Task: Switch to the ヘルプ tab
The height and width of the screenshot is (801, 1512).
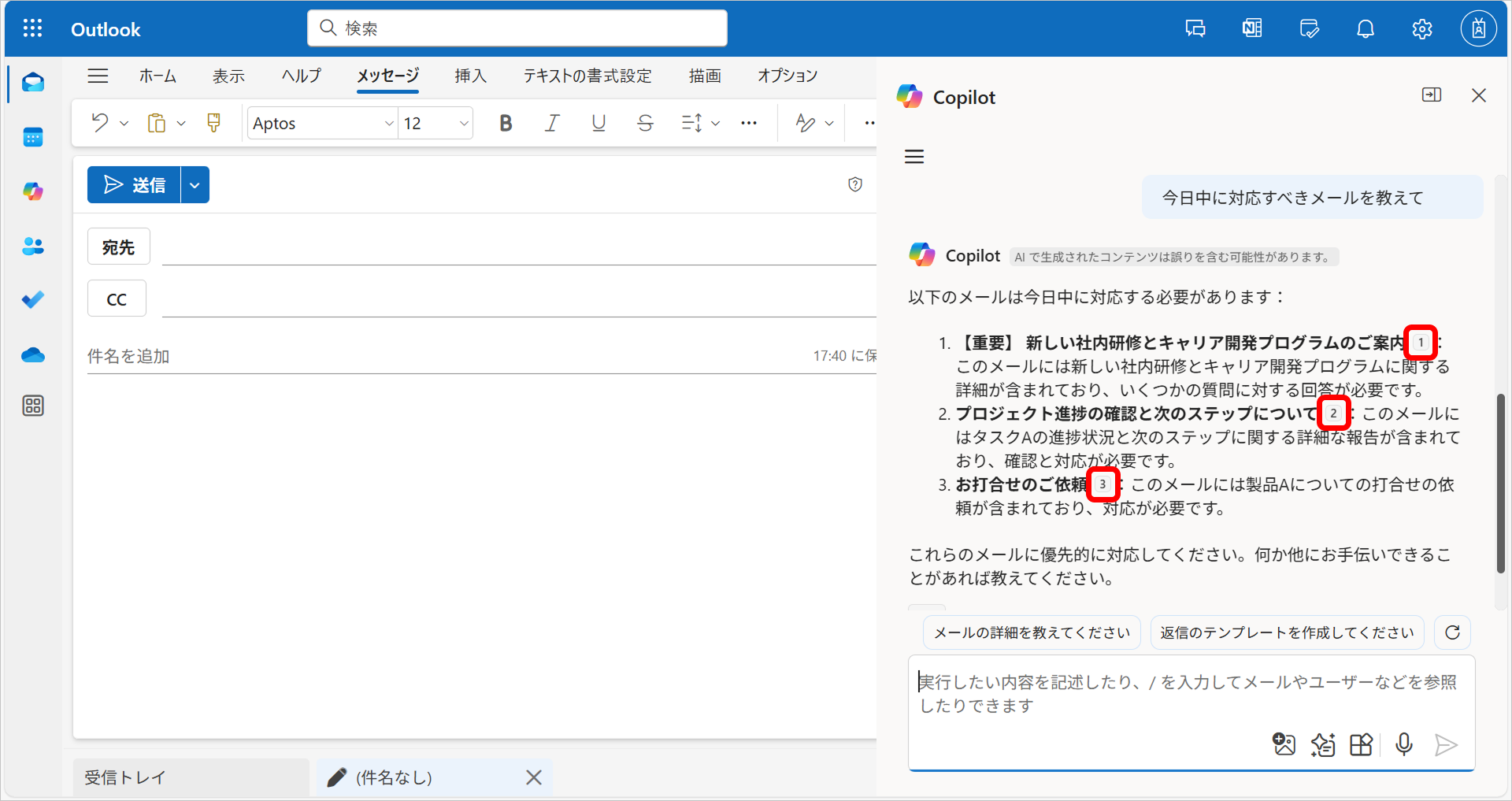Action: pyautogui.click(x=302, y=76)
